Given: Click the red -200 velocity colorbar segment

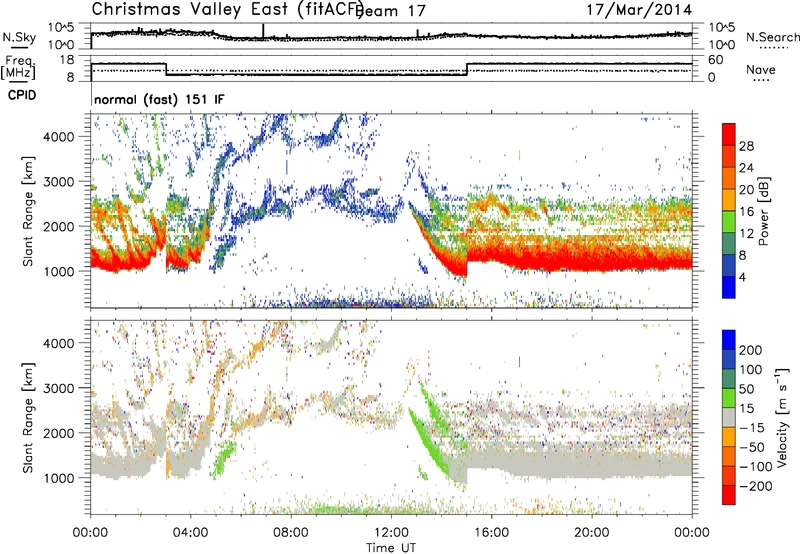Looking at the screenshot, I should (x=729, y=495).
